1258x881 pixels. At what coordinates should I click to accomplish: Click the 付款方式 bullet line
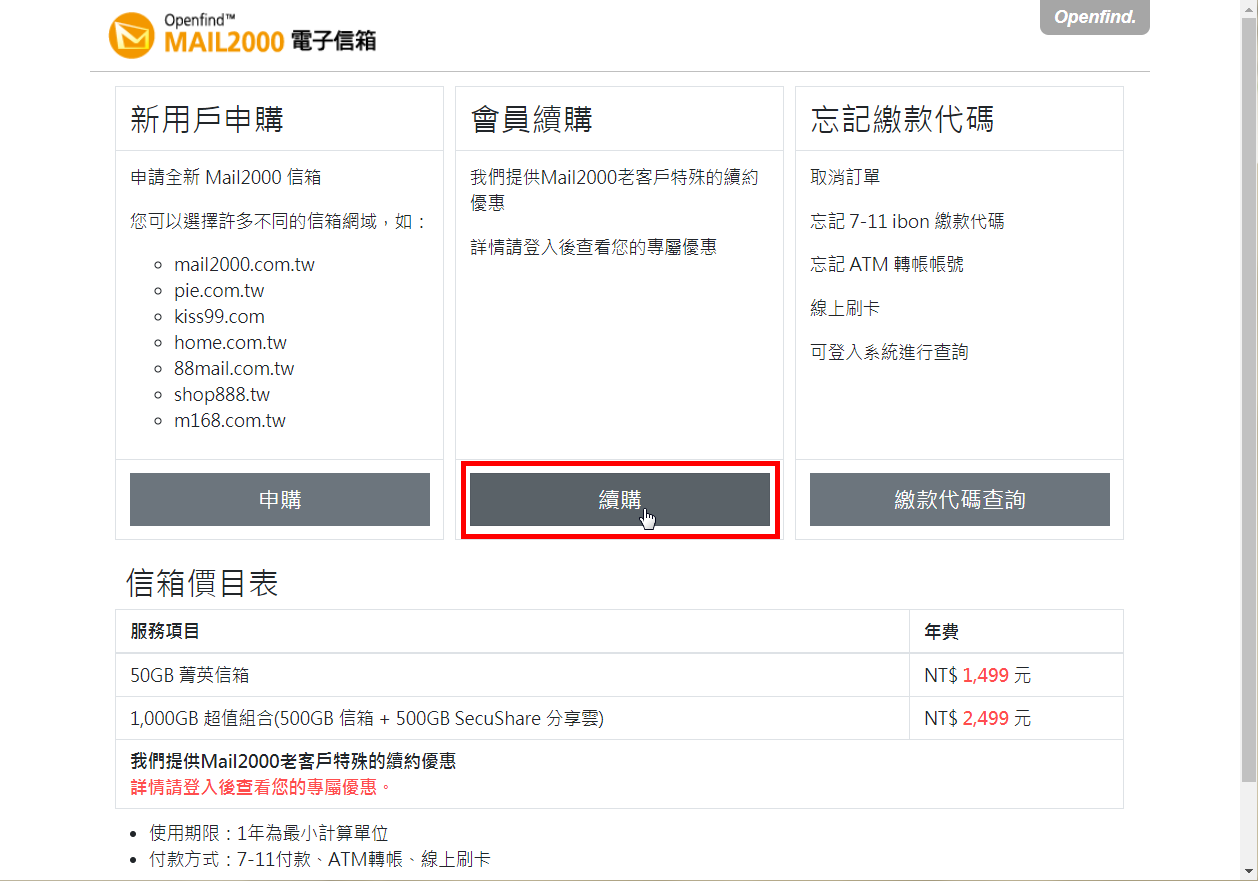(320, 859)
